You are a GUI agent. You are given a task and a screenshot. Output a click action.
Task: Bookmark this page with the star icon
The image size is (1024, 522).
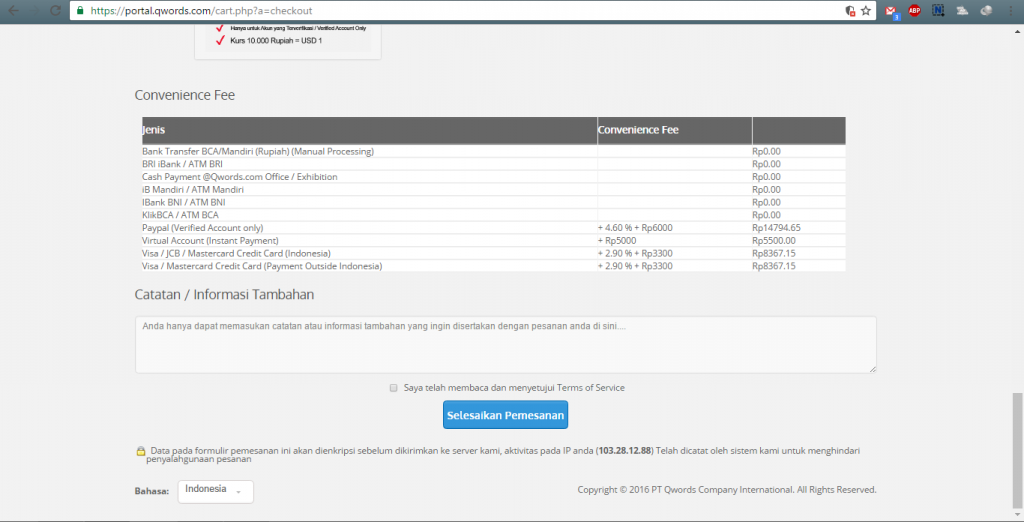865,11
